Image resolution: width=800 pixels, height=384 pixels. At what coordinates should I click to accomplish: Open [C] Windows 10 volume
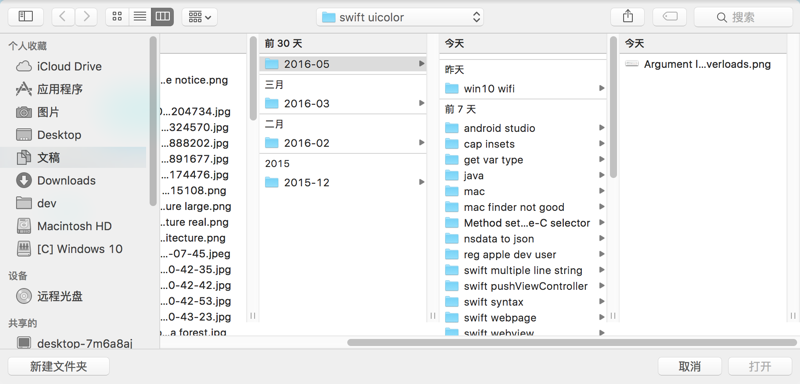(x=80, y=249)
